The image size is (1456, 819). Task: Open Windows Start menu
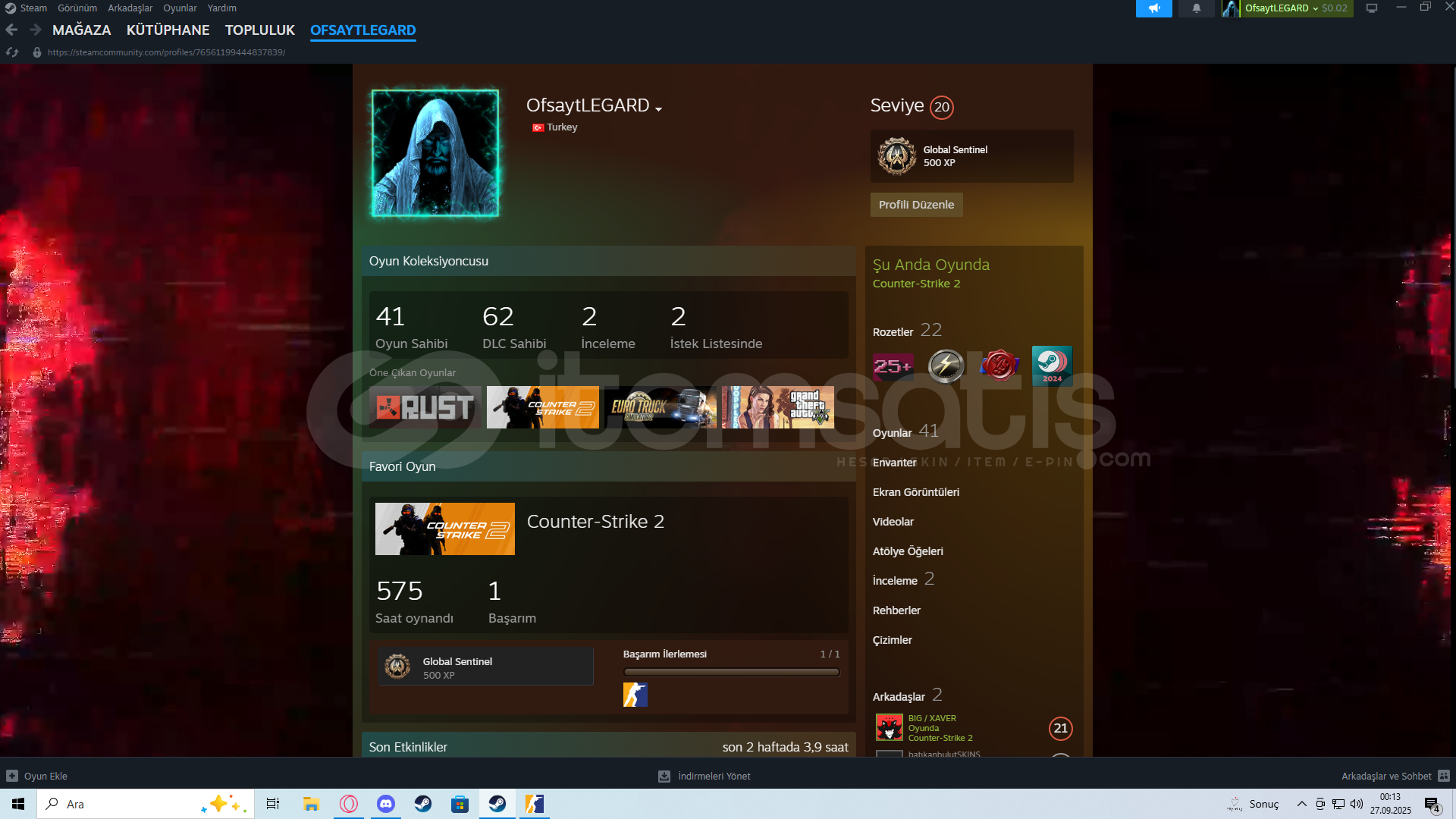[18, 804]
